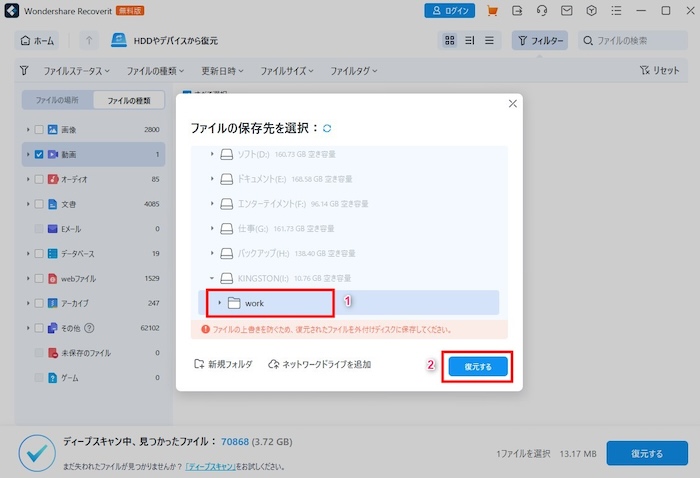Close the save location dialog
Viewport: 700px width, 478px height.
[513, 104]
